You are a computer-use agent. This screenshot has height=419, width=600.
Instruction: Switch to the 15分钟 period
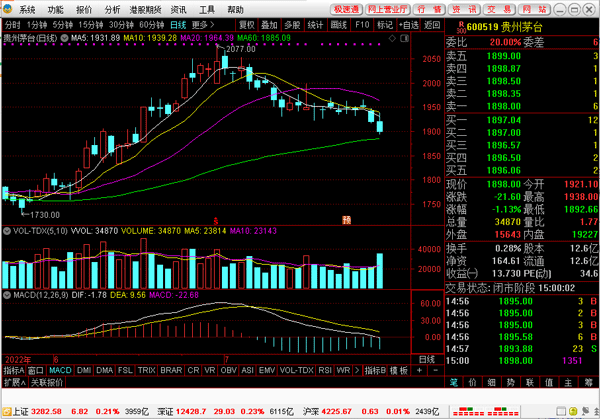click(91, 25)
